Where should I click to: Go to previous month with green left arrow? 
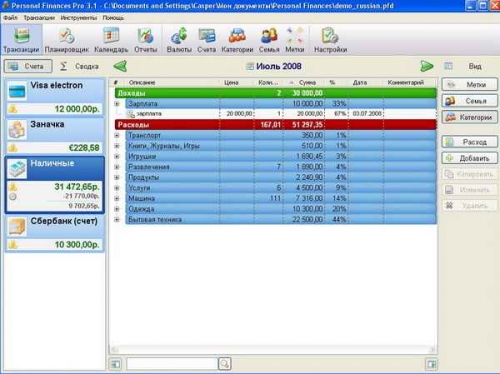(x=120, y=66)
